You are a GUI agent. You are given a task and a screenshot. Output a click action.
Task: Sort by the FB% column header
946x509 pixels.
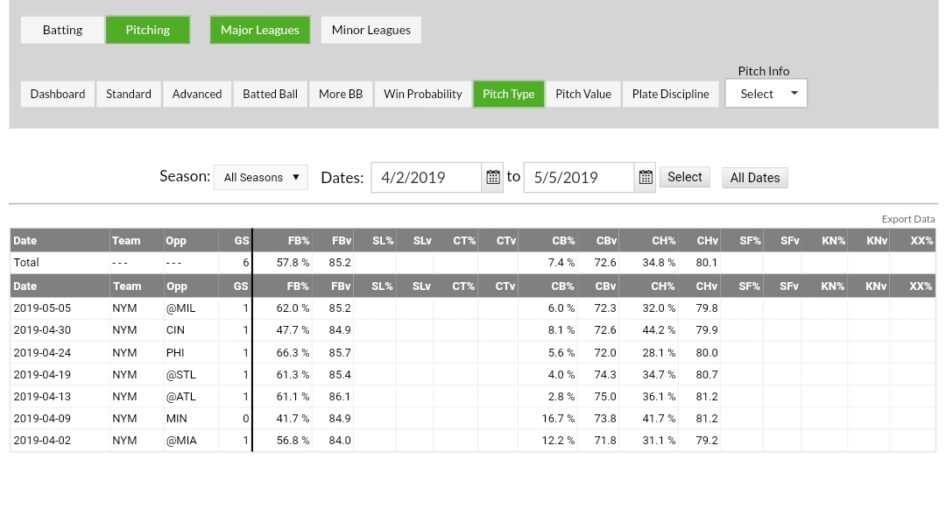[x=296, y=241]
